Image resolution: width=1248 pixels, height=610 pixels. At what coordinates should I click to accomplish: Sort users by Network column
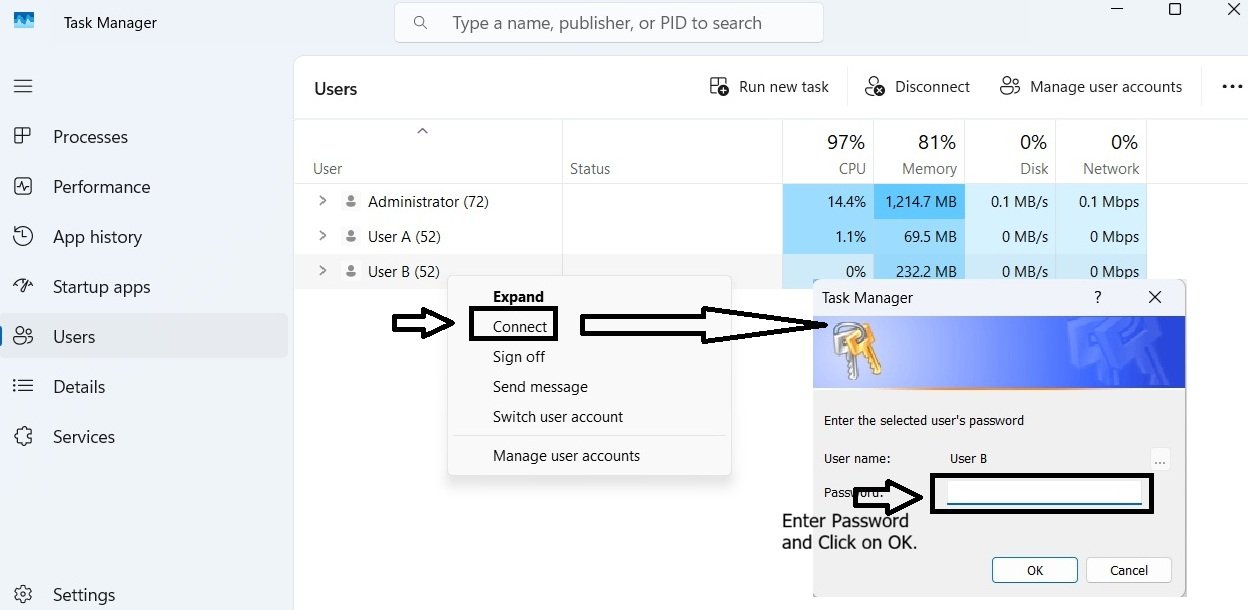coord(1101,152)
